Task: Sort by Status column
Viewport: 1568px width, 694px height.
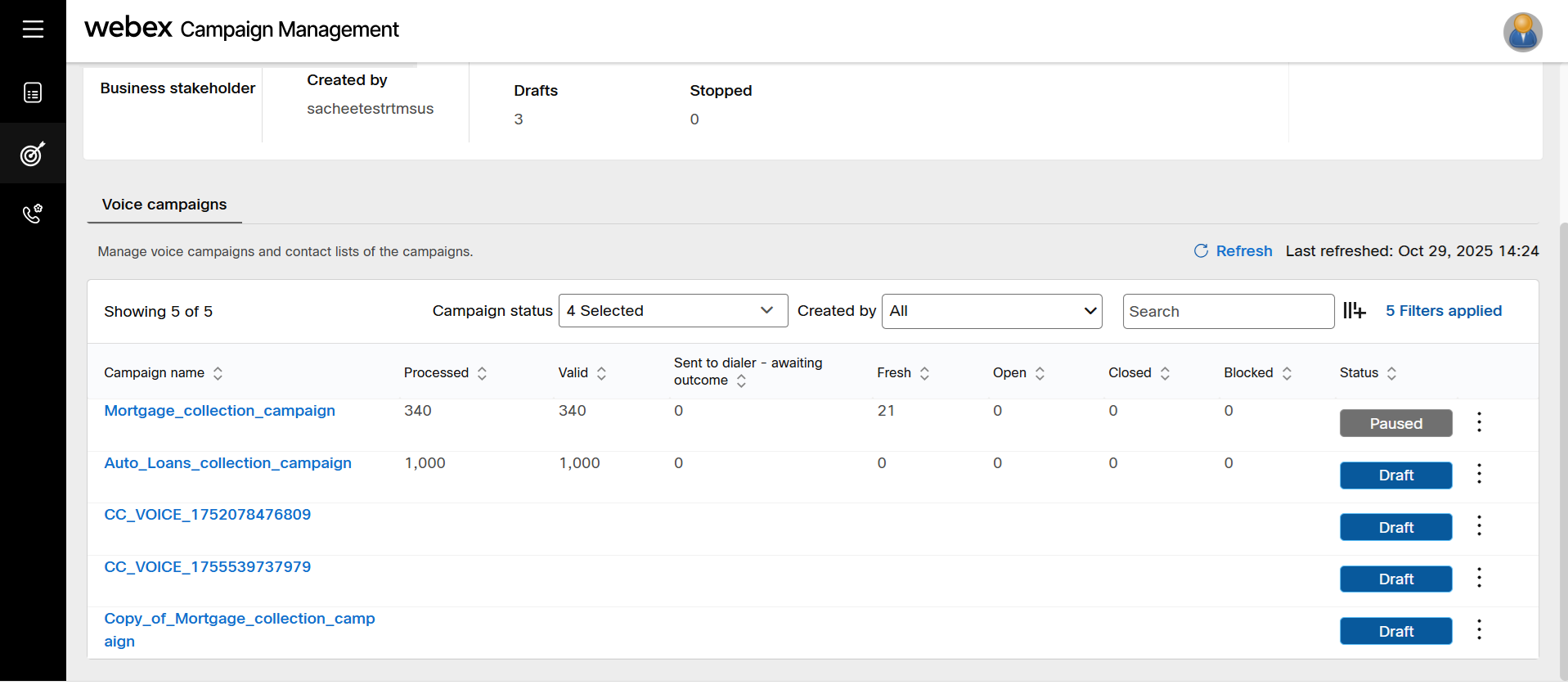Action: [x=1391, y=373]
